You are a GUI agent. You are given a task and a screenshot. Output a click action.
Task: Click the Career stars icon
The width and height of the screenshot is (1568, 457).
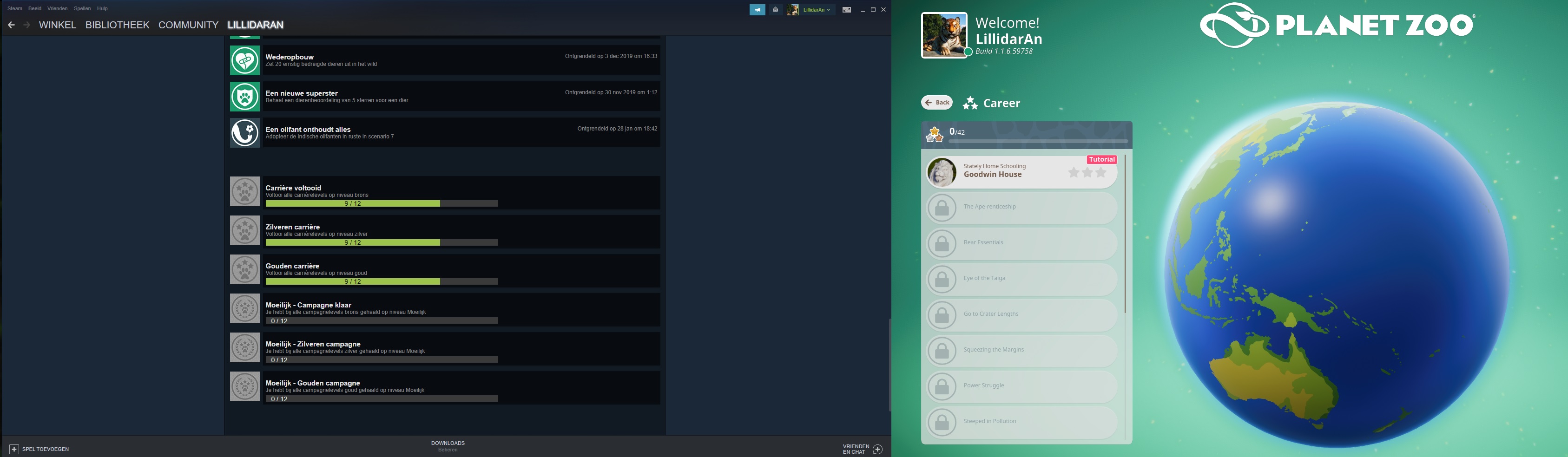(970, 104)
